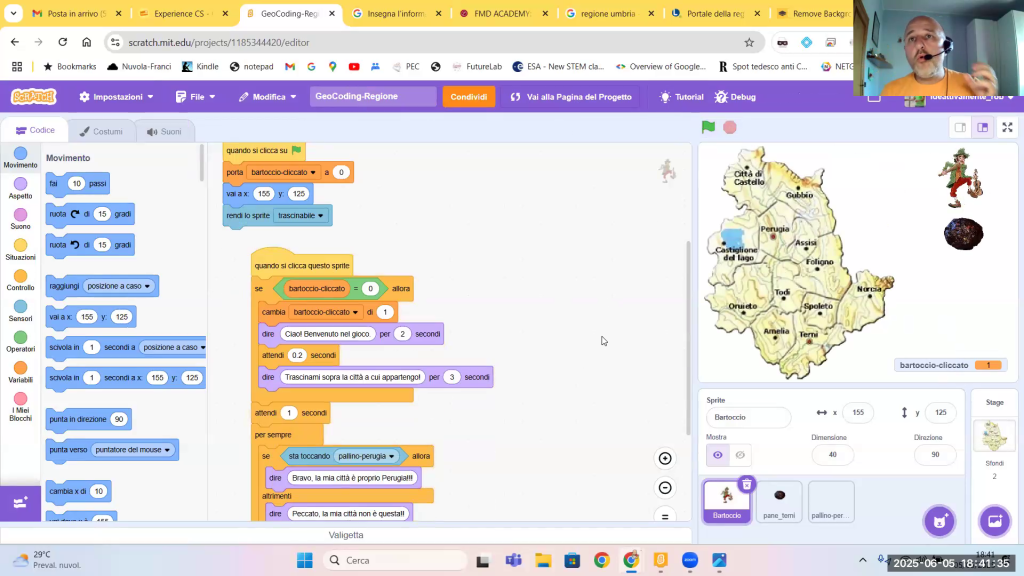Image resolution: width=1024 pixels, height=576 pixels.
Task: Open the Kindle bookmark
Action: tap(200, 67)
